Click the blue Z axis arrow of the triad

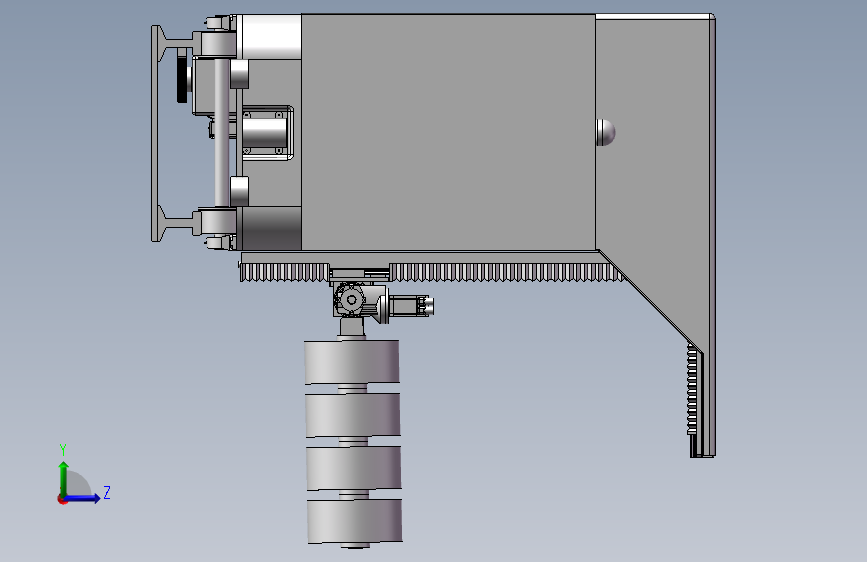click(83, 498)
